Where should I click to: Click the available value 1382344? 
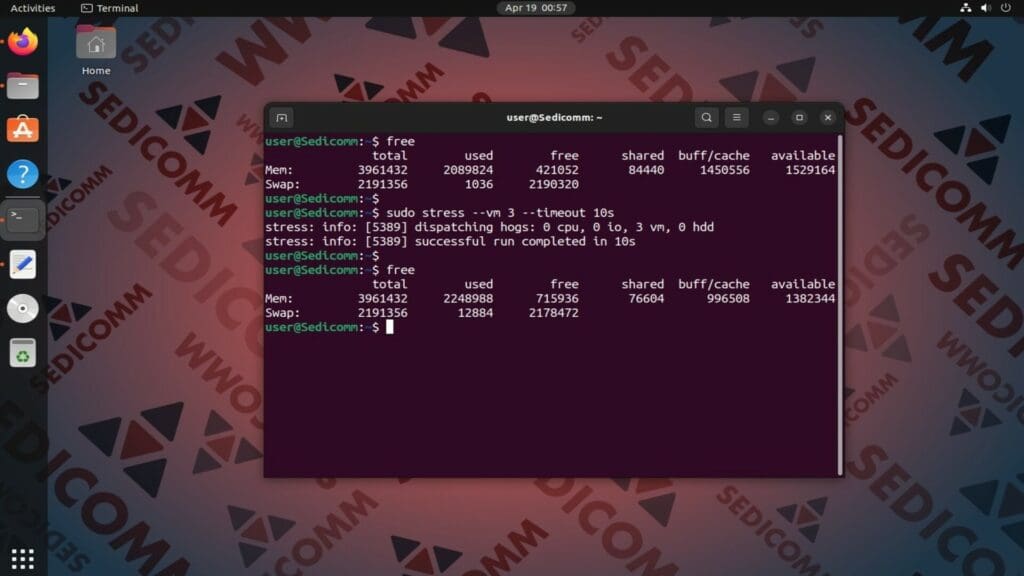[810, 298]
